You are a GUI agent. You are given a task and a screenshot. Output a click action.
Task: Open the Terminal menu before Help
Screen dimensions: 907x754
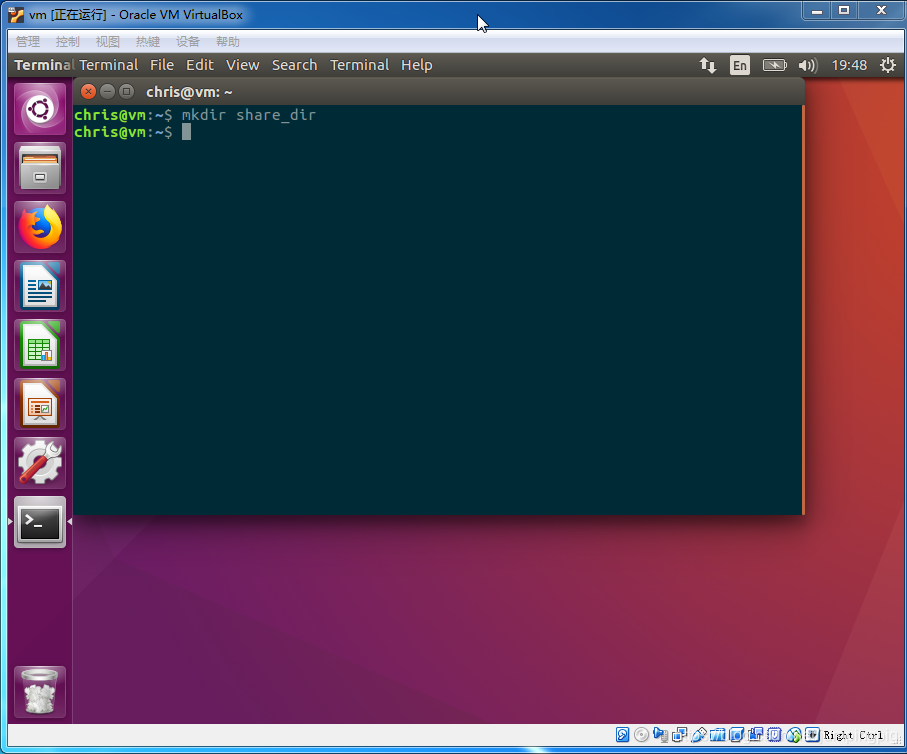tap(359, 65)
